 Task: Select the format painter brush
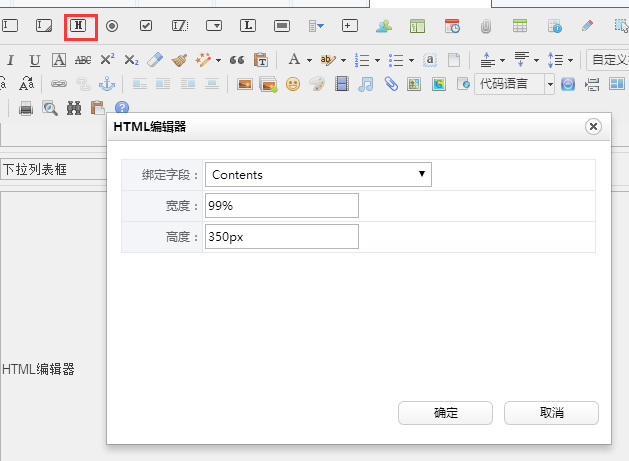[179, 60]
